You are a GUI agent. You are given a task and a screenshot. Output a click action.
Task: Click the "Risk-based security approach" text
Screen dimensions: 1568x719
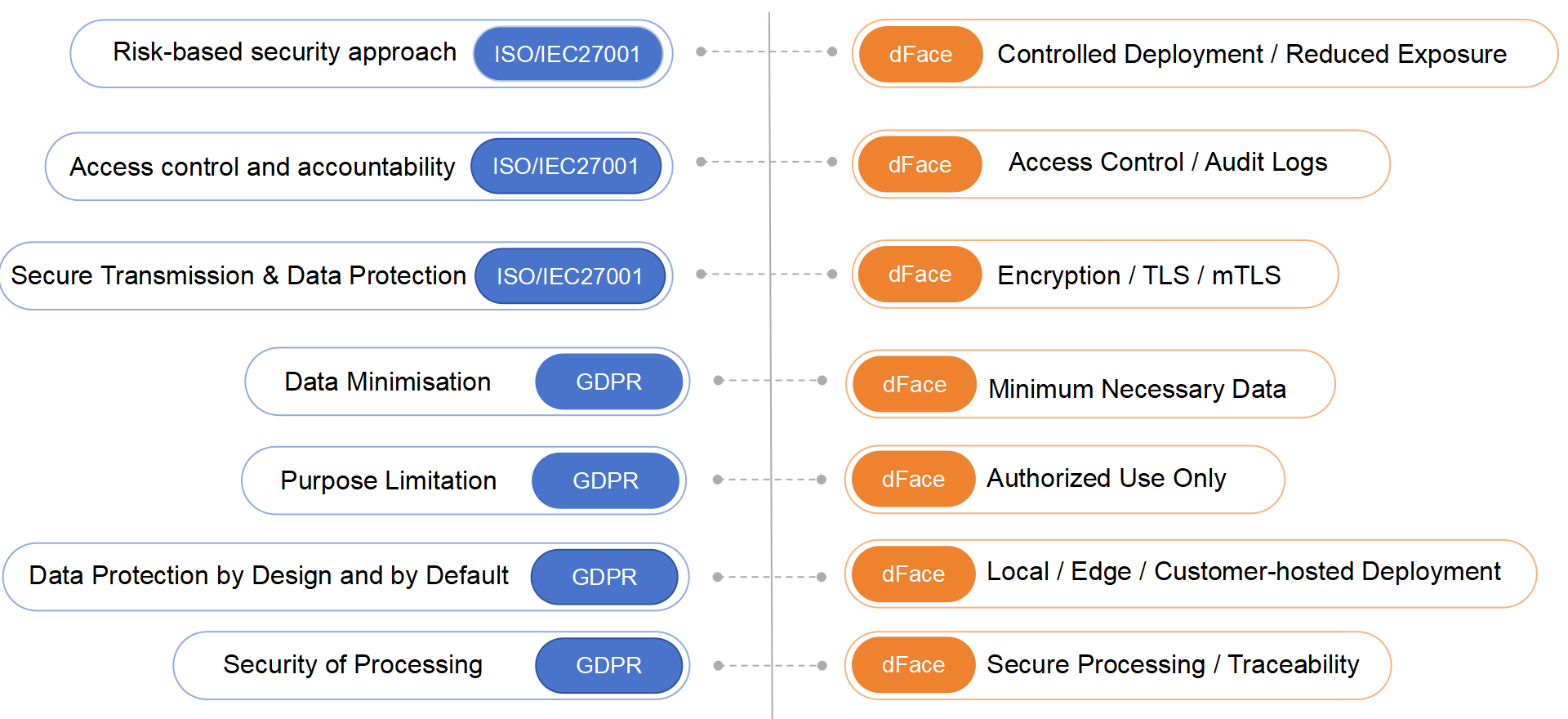pyautogui.click(x=284, y=52)
